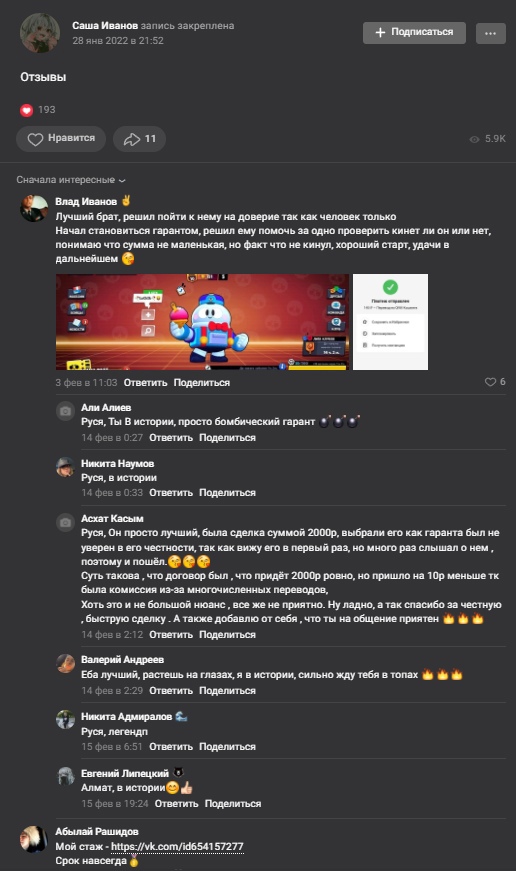
Task: Open Асхат Касым's camera placeholder avatar
Action: click(x=66, y=522)
